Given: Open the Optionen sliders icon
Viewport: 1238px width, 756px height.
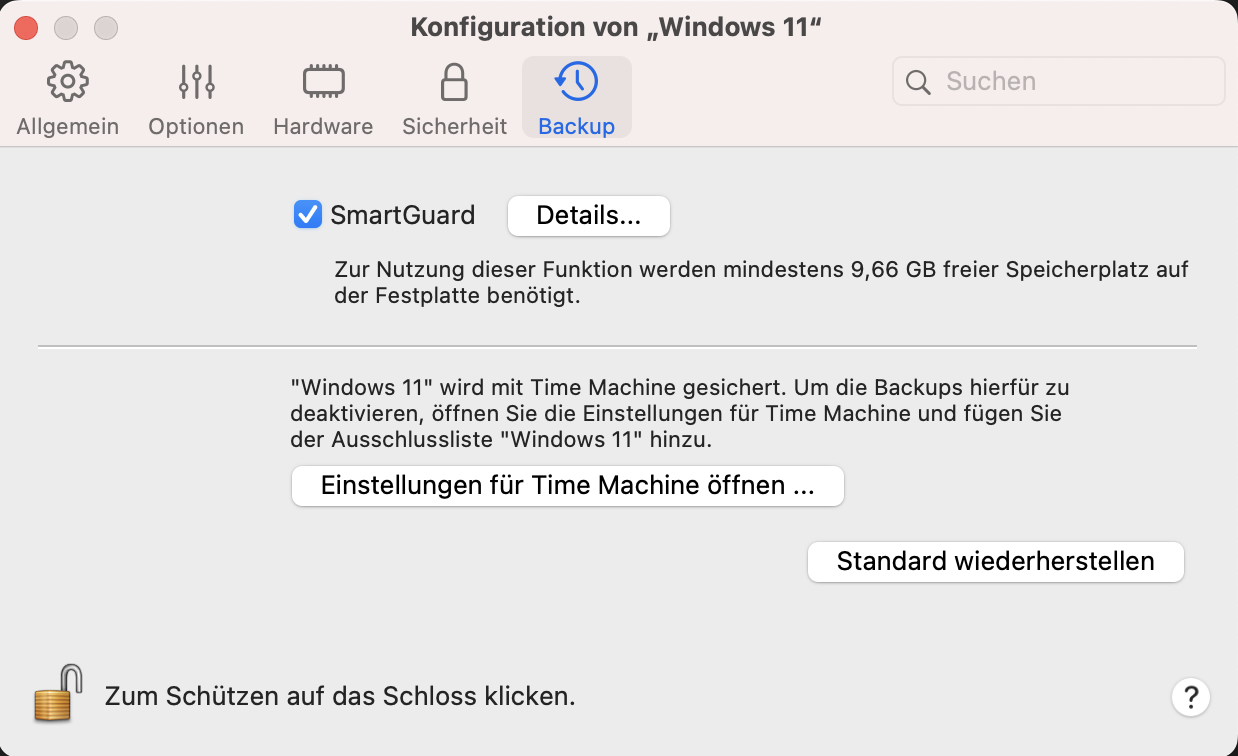Looking at the screenshot, I should pos(196,82).
